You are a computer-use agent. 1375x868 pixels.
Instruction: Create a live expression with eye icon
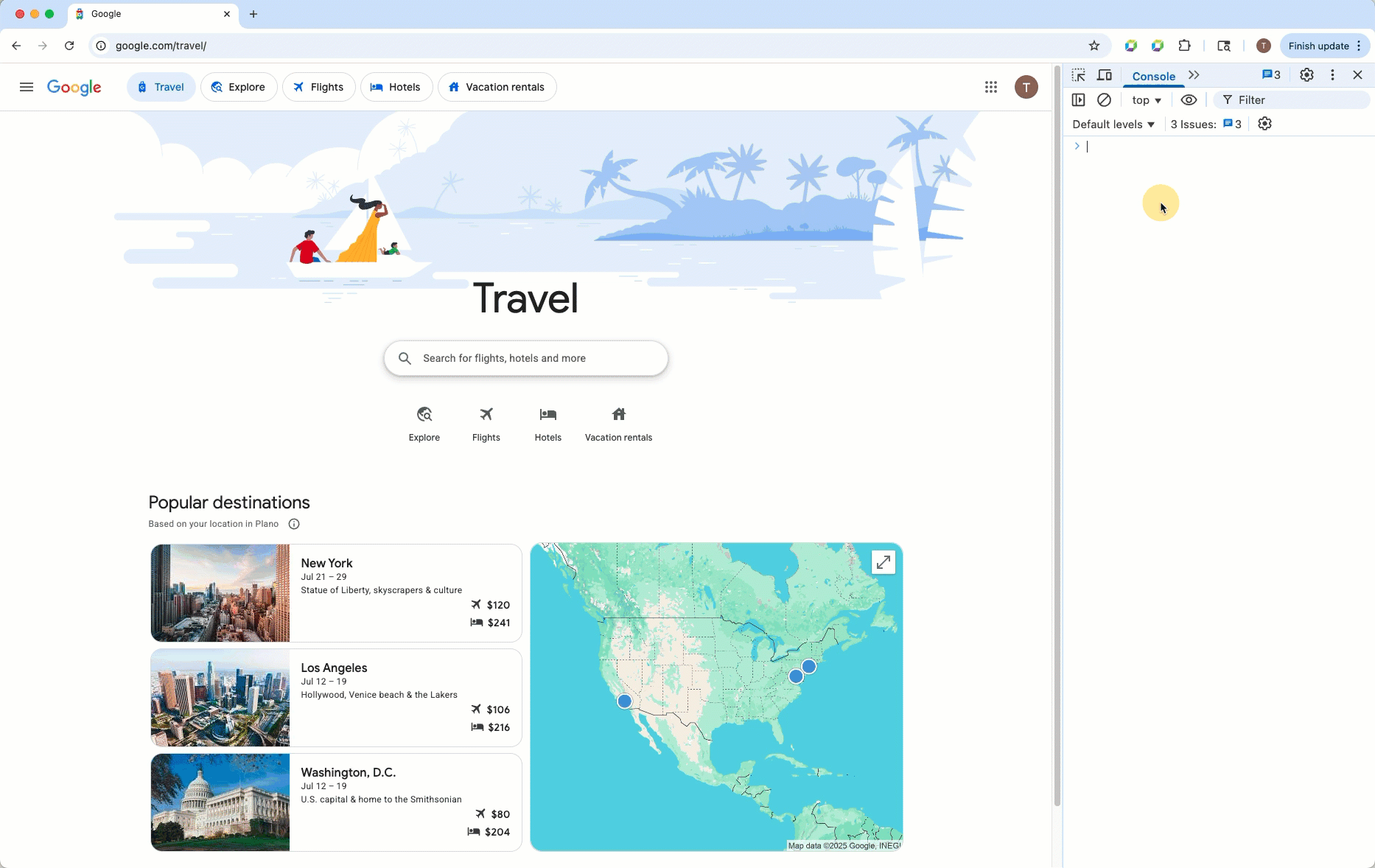(1189, 100)
